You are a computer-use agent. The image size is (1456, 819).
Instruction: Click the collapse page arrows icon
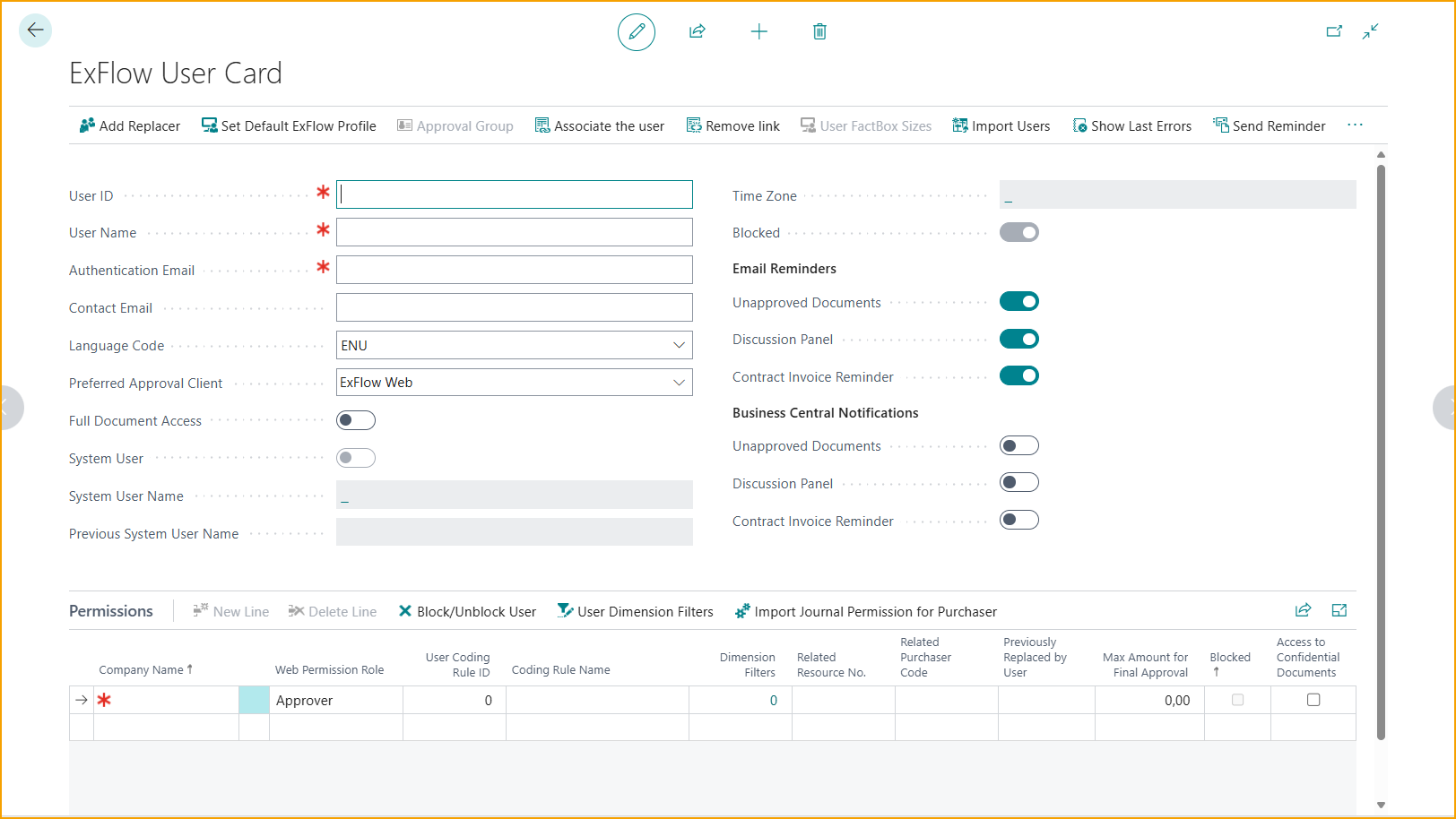(1370, 31)
